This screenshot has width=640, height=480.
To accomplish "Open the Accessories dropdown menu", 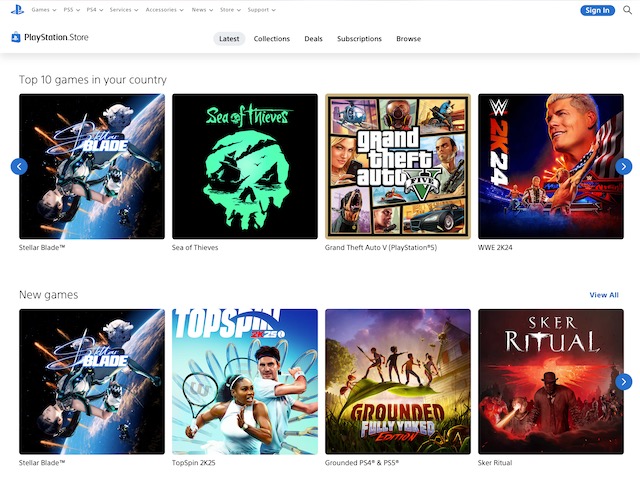I will point(163,10).
